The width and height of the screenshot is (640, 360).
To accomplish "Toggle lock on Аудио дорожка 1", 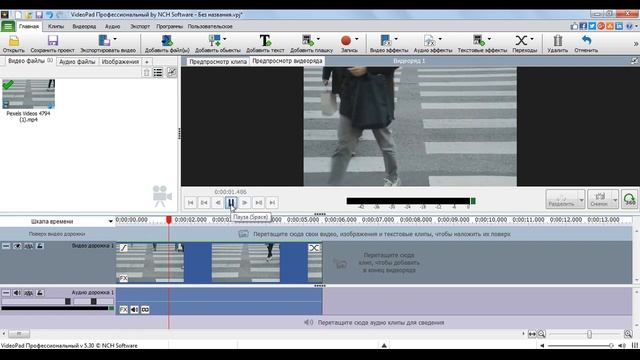I will pyautogui.click(x=40, y=293).
